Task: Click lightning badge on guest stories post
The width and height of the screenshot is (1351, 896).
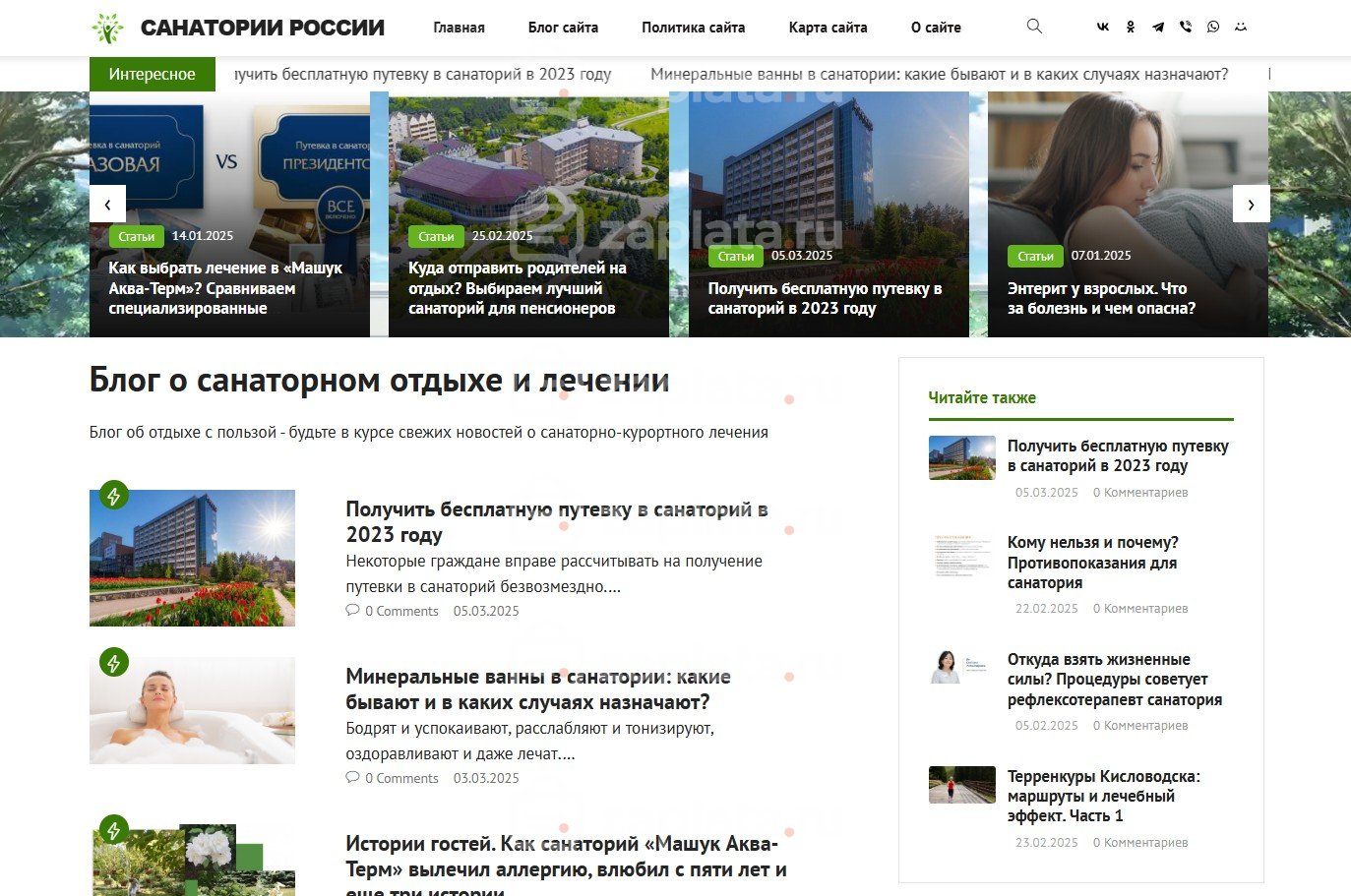Action: tap(114, 830)
